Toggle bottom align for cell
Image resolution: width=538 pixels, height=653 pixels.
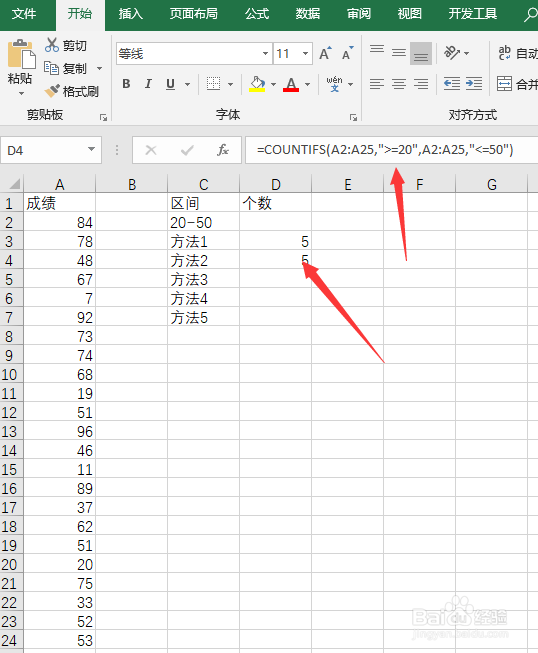click(x=421, y=53)
